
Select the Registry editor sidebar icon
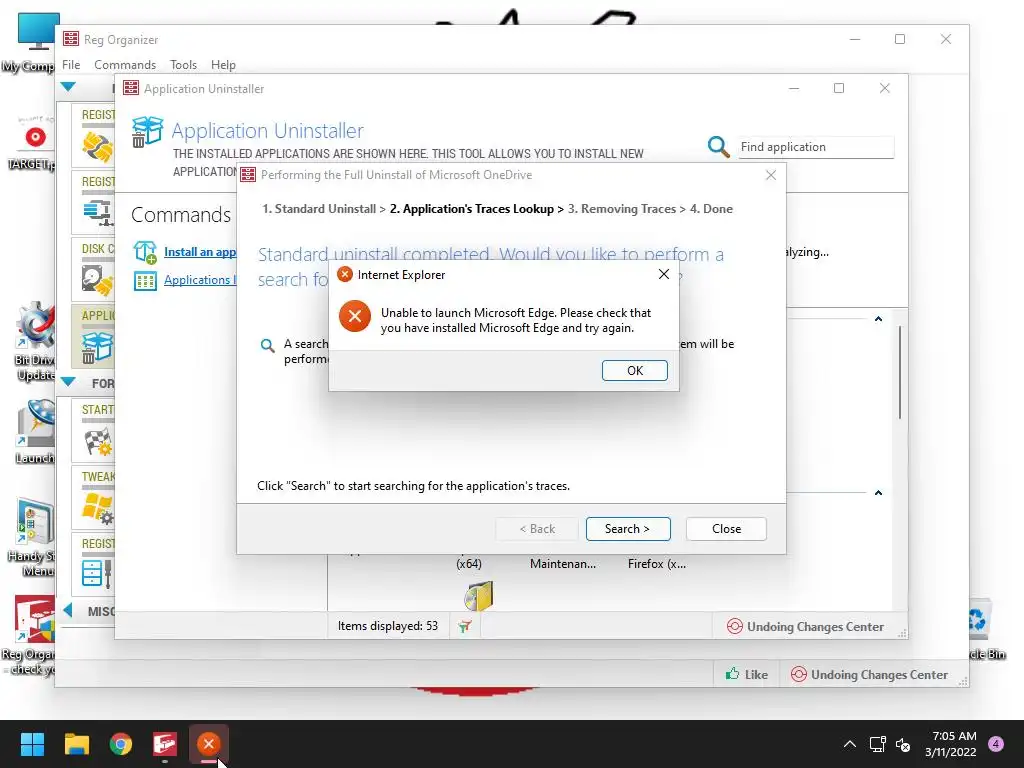coord(97,573)
